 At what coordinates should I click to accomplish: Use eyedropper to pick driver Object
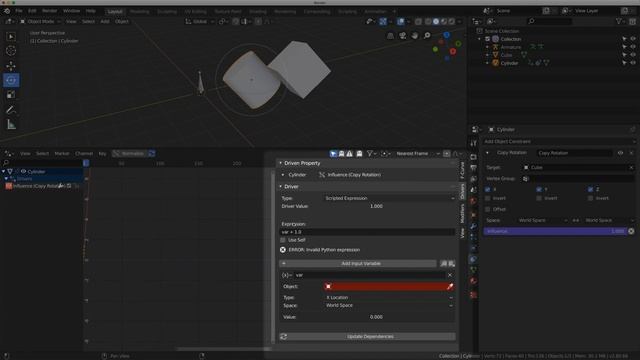(x=450, y=287)
